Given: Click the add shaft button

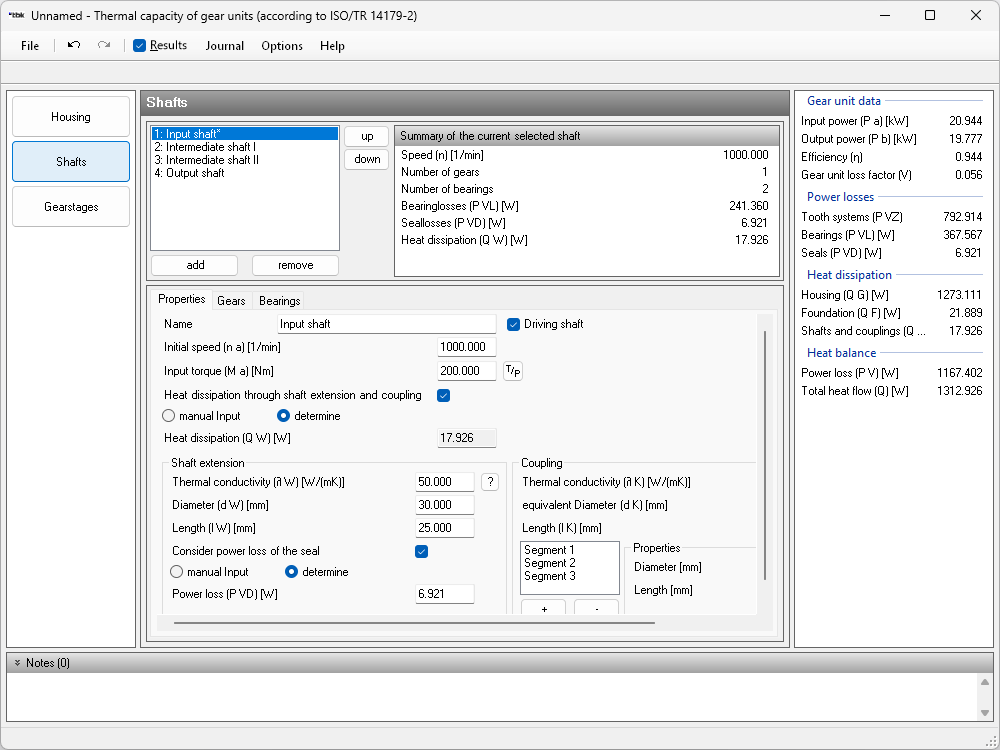Looking at the screenshot, I should pos(195,265).
